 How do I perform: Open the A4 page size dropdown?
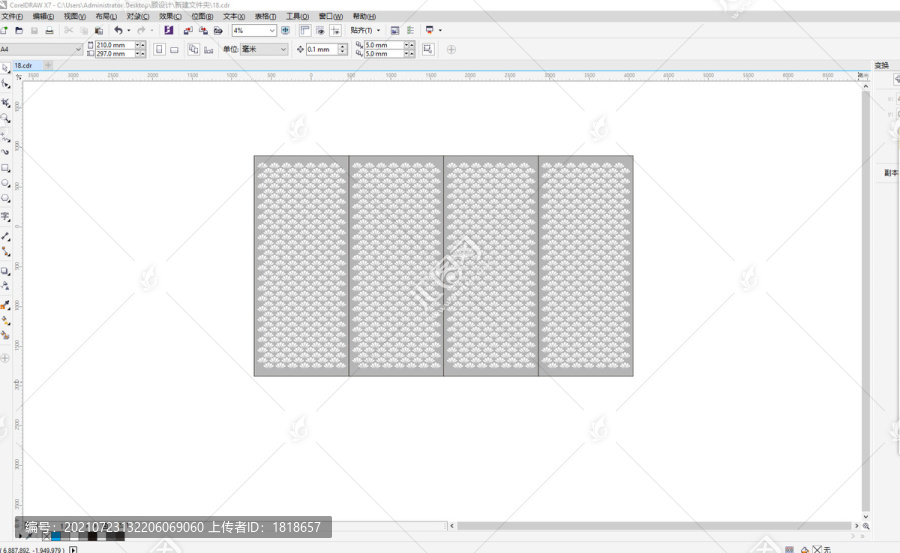(78, 49)
